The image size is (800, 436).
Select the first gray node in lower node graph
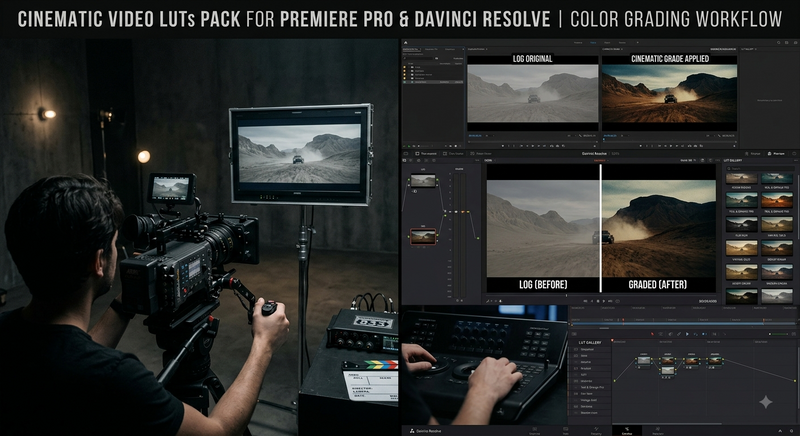(x=644, y=361)
